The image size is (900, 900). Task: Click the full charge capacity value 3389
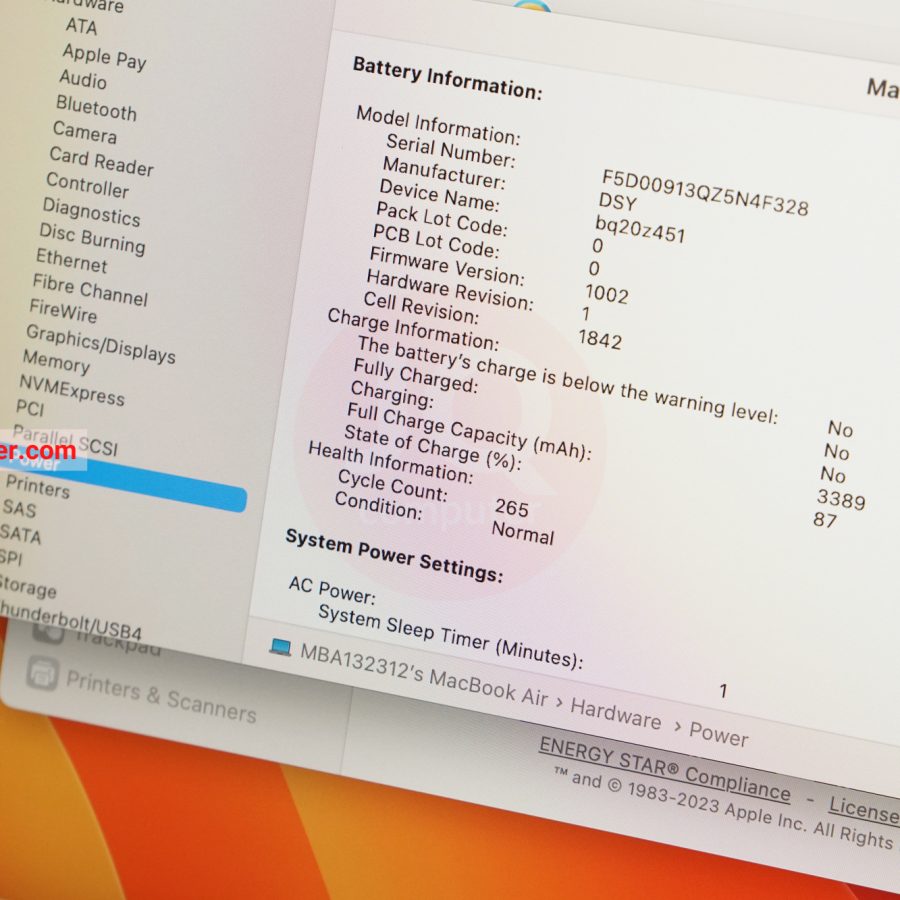(841, 499)
